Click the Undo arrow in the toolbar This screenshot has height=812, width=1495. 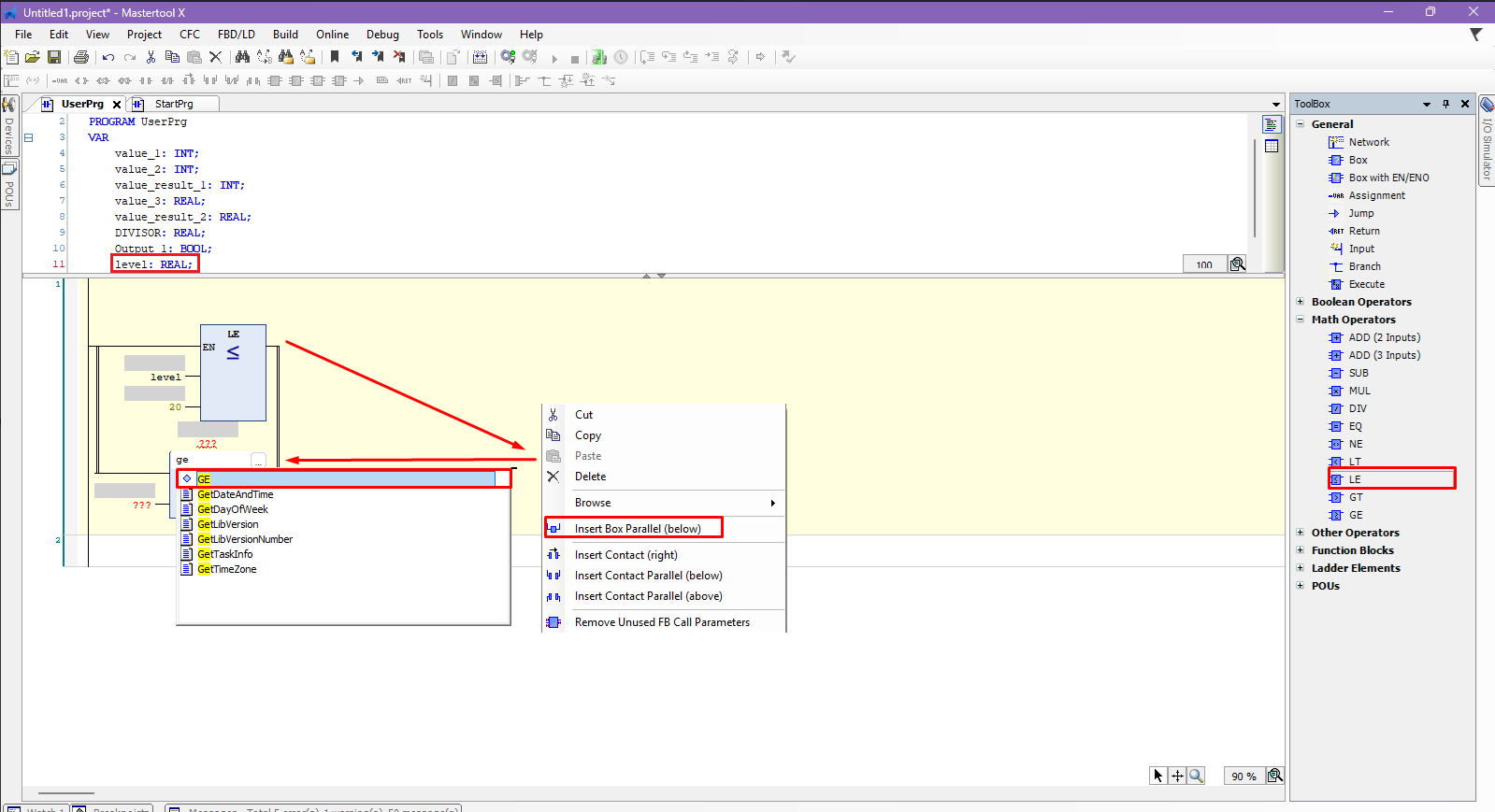click(x=108, y=57)
